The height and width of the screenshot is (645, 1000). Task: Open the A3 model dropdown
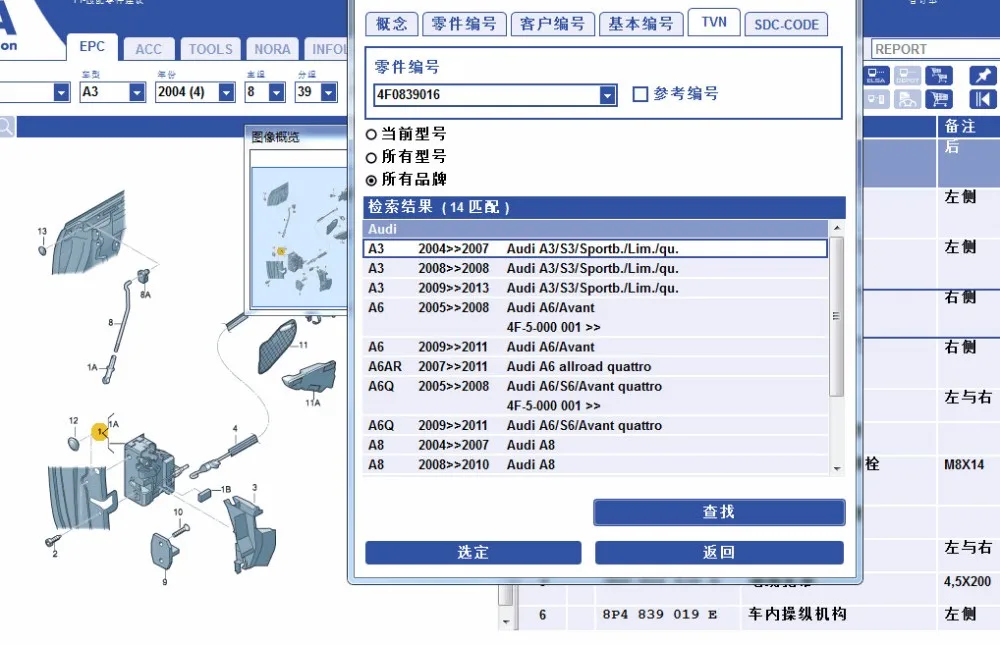(137, 93)
